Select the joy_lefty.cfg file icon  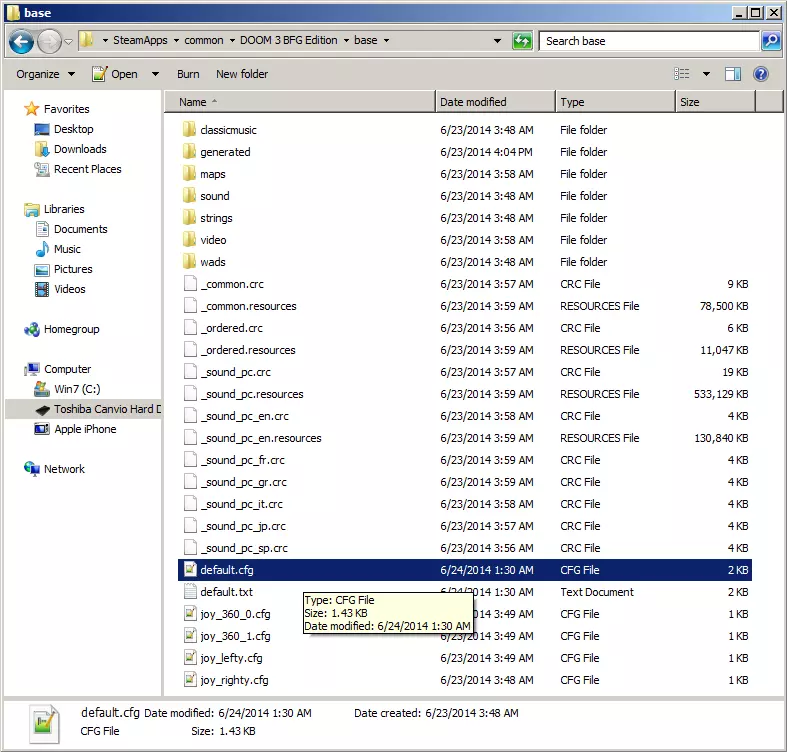[x=190, y=658]
